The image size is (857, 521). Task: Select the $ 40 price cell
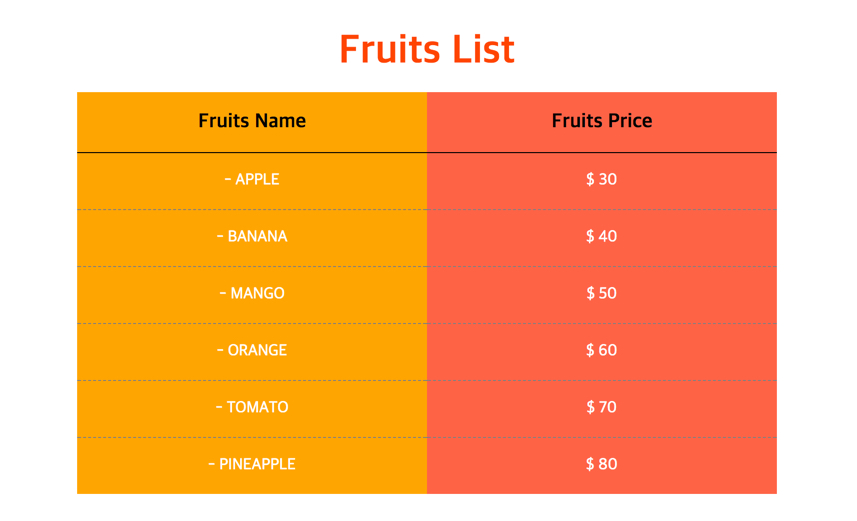pyautogui.click(x=602, y=236)
